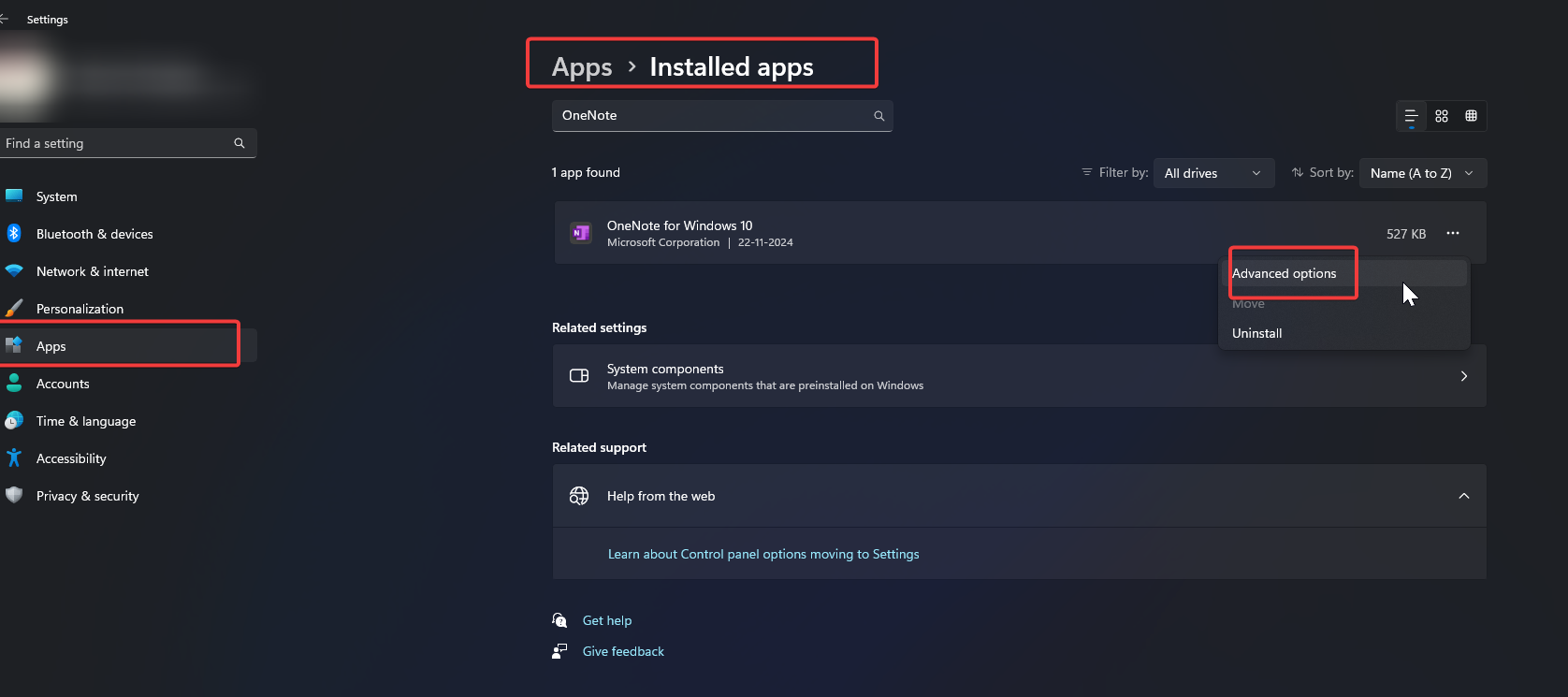Click the Help from the web globe icon

579,496
